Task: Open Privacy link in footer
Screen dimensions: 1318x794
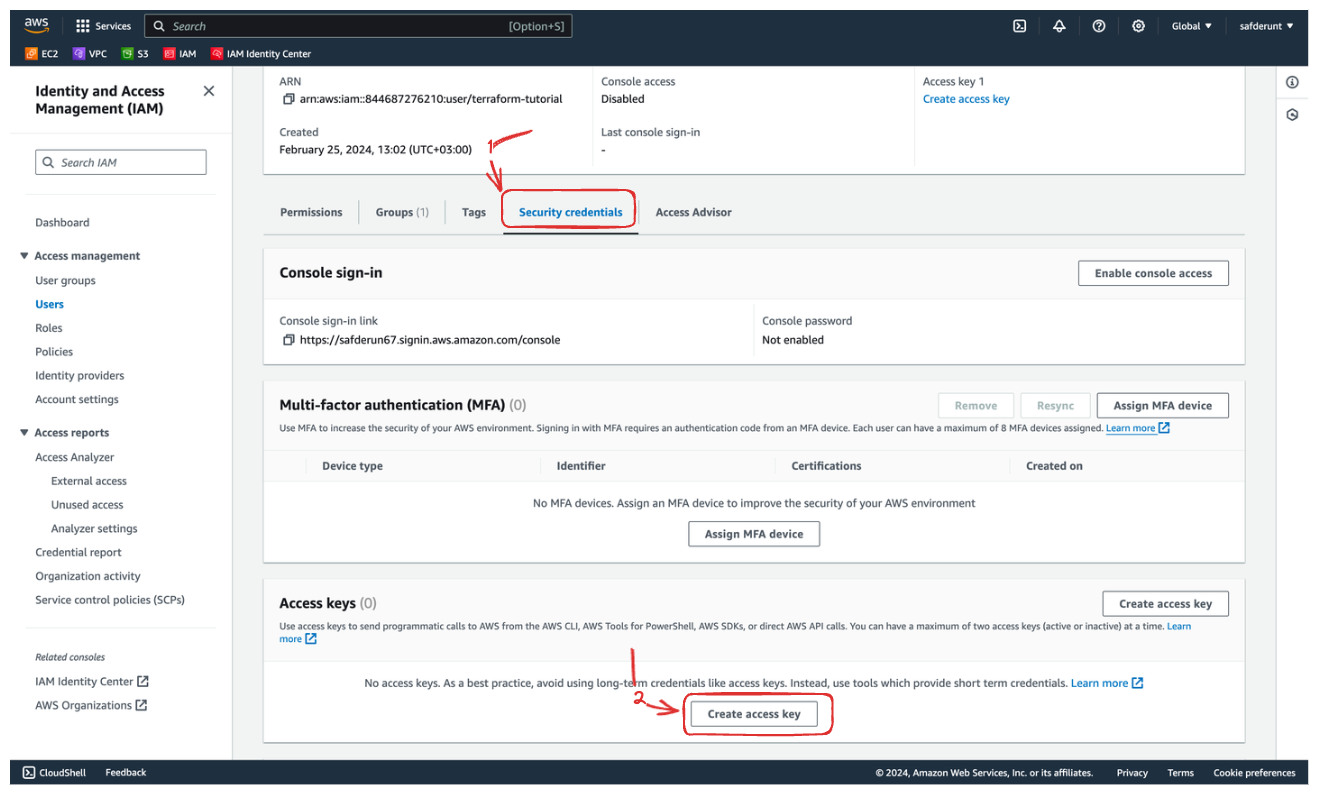Action: [1132, 772]
